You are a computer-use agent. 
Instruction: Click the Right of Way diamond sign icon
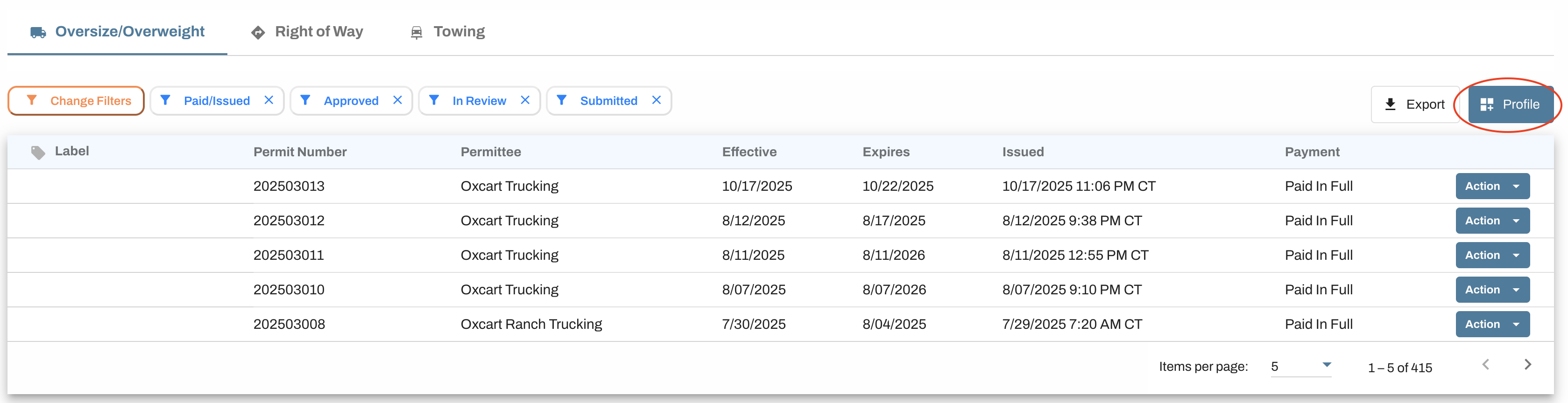pos(258,32)
